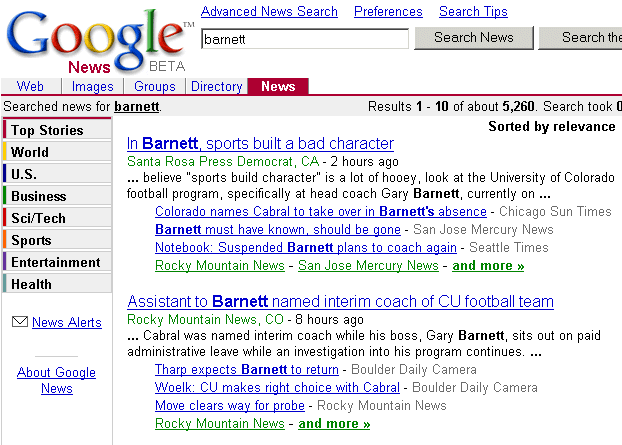Open About Google News link
This screenshot has width=622, height=445.
pyautogui.click(x=56, y=380)
